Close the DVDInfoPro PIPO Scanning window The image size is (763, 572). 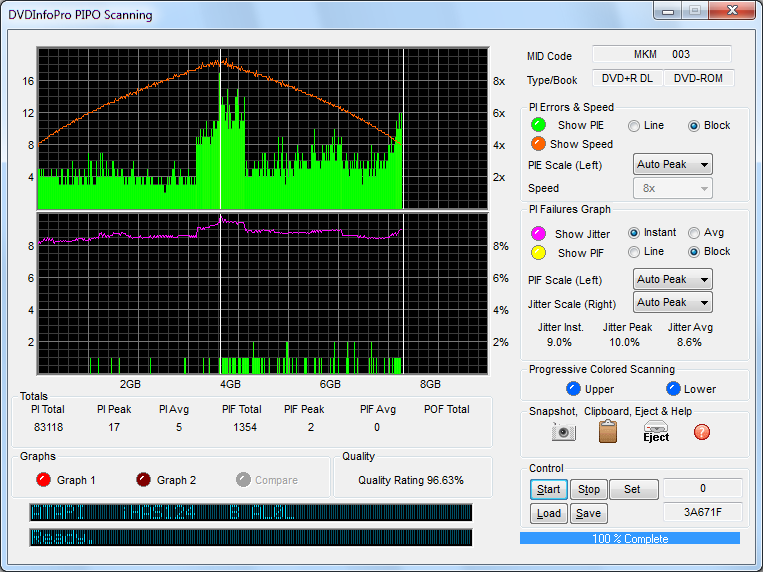[x=732, y=11]
